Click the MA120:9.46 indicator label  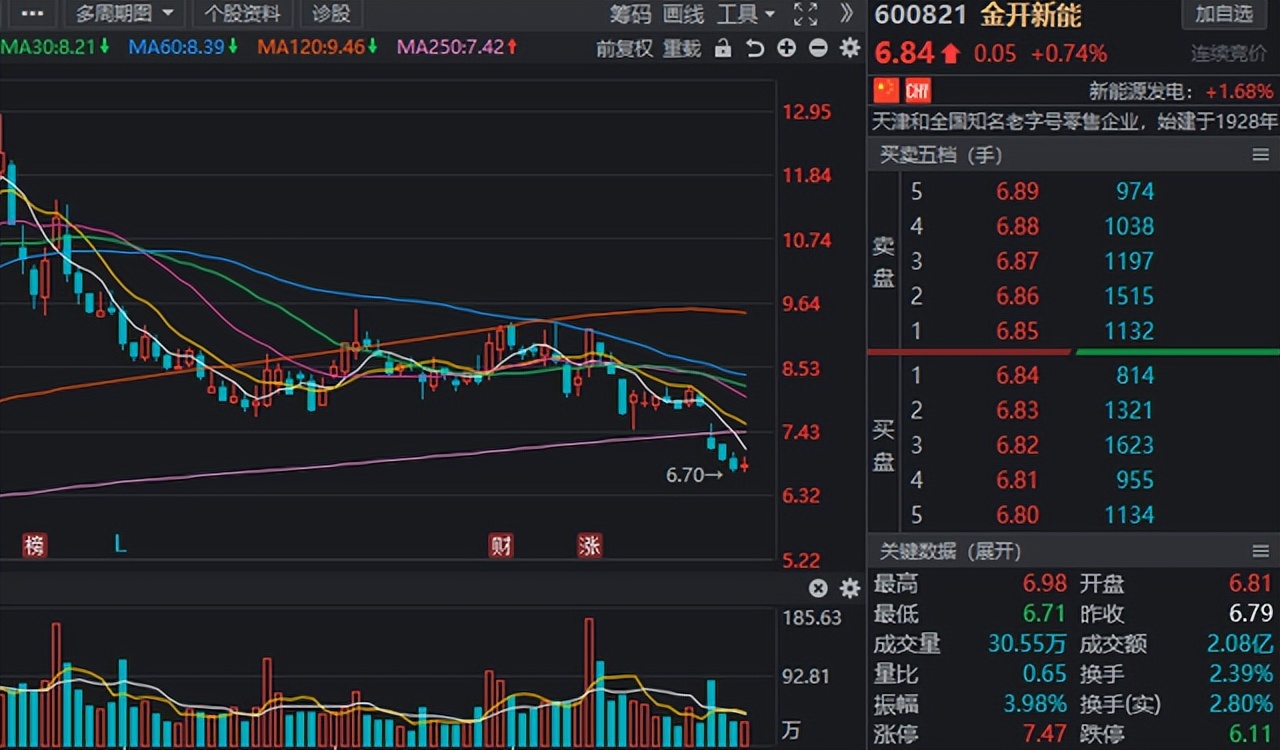point(318,47)
